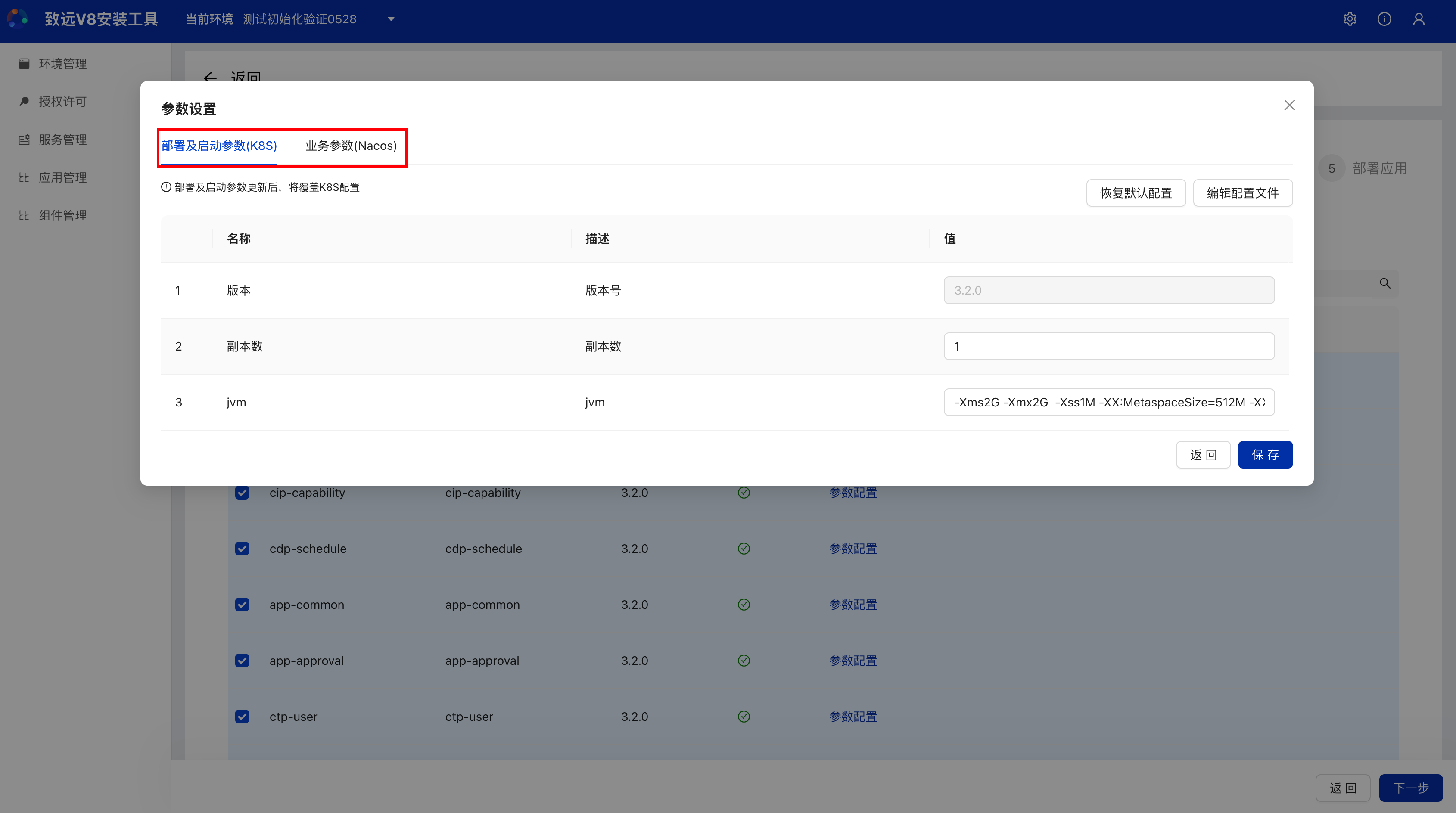This screenshot has width=1456, height=813.
Task: Open 参数配置 link for cip-capability
Action: point(853,493)
